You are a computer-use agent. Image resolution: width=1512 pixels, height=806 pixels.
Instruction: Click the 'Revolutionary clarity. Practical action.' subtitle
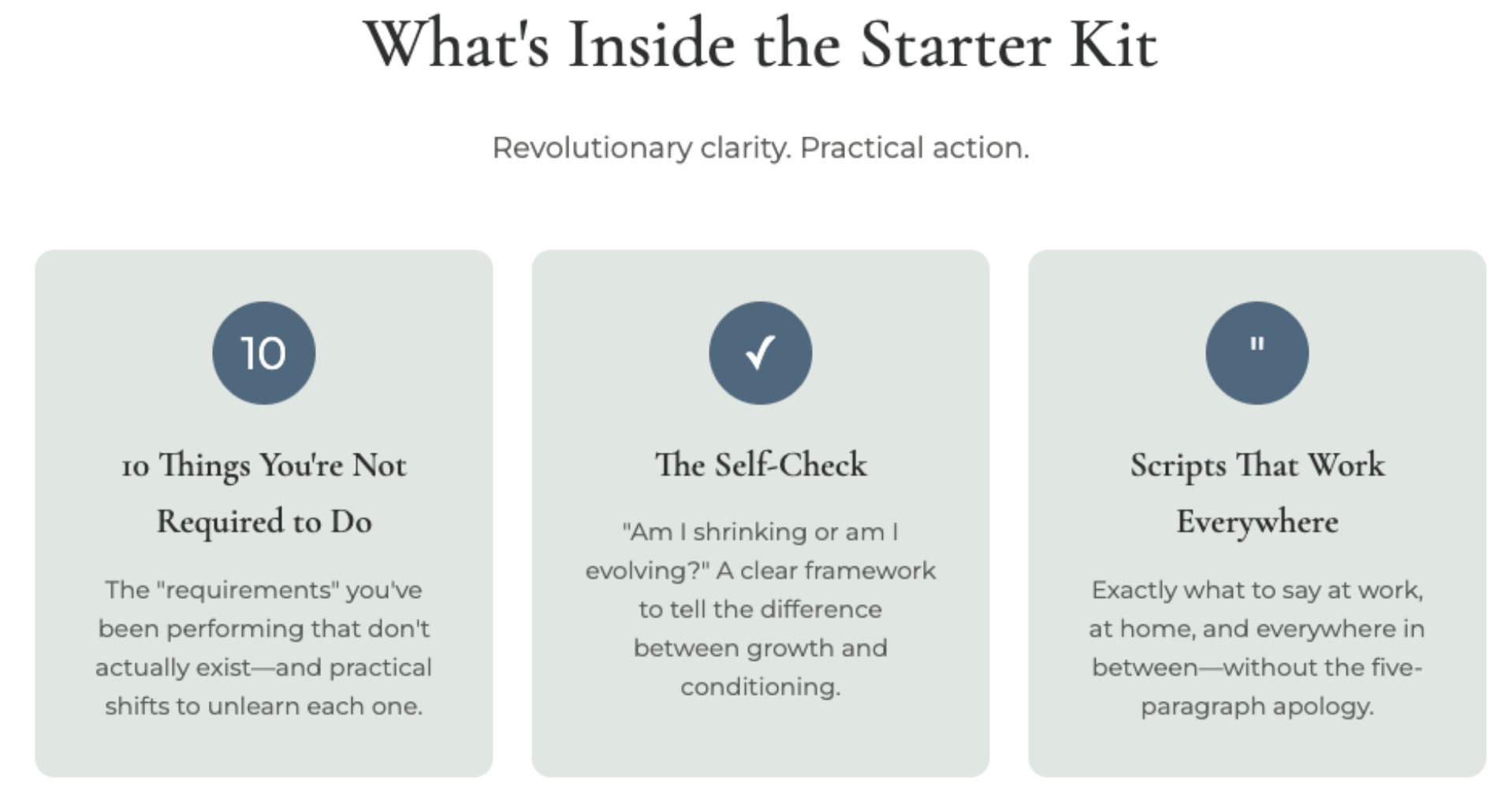pyautogui.click(x=760, y=147)
